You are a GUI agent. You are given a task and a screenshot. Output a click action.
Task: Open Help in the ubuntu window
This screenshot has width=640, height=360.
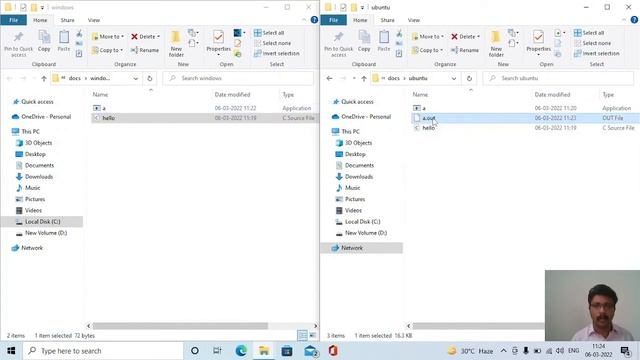point(634,20)
